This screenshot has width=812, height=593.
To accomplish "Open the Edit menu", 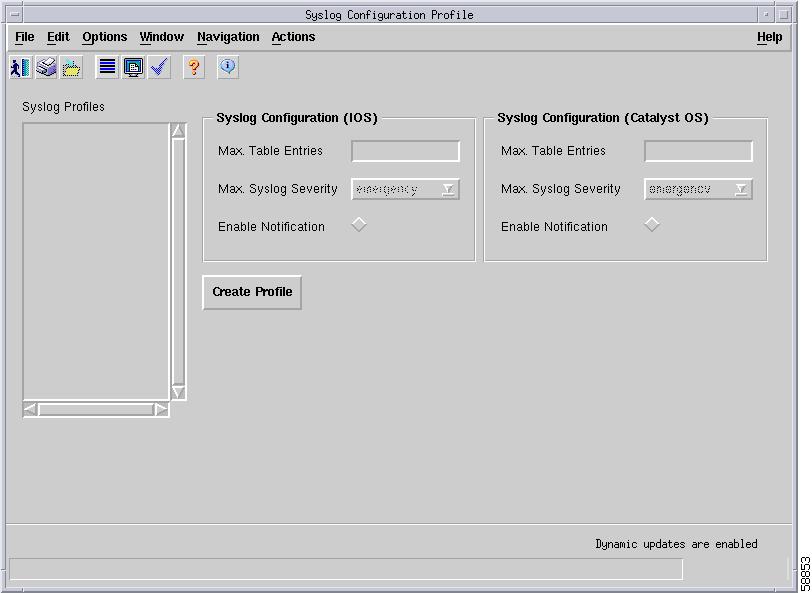I will coord(58,37).
